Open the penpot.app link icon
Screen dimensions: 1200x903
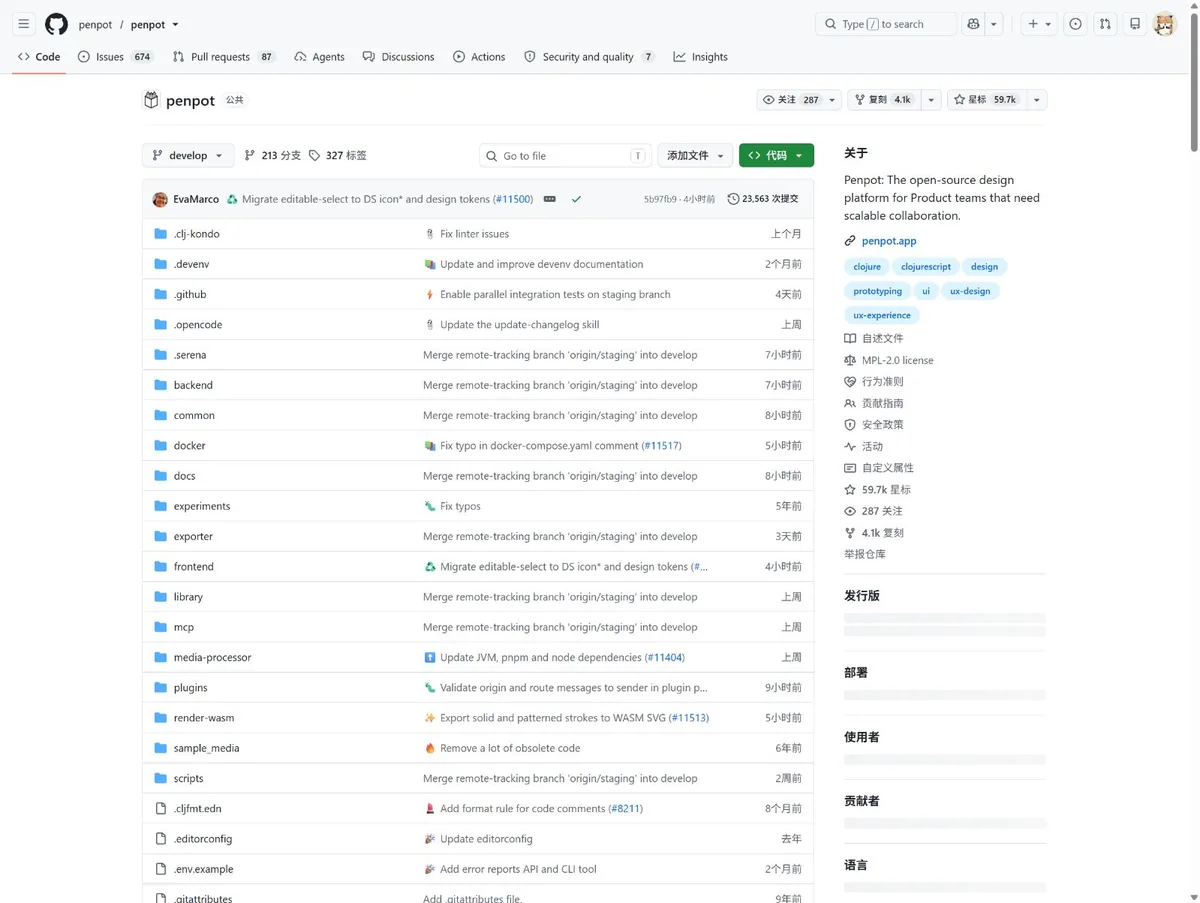[x=850, y=241]
